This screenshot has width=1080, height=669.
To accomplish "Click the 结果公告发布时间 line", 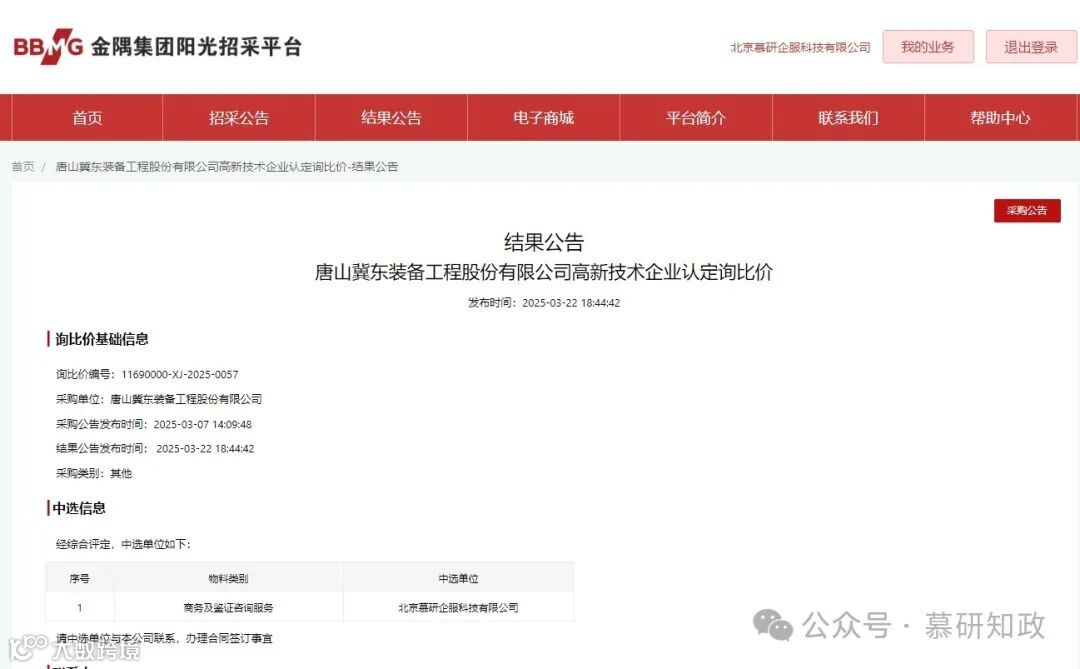I will tap(155, 449).
